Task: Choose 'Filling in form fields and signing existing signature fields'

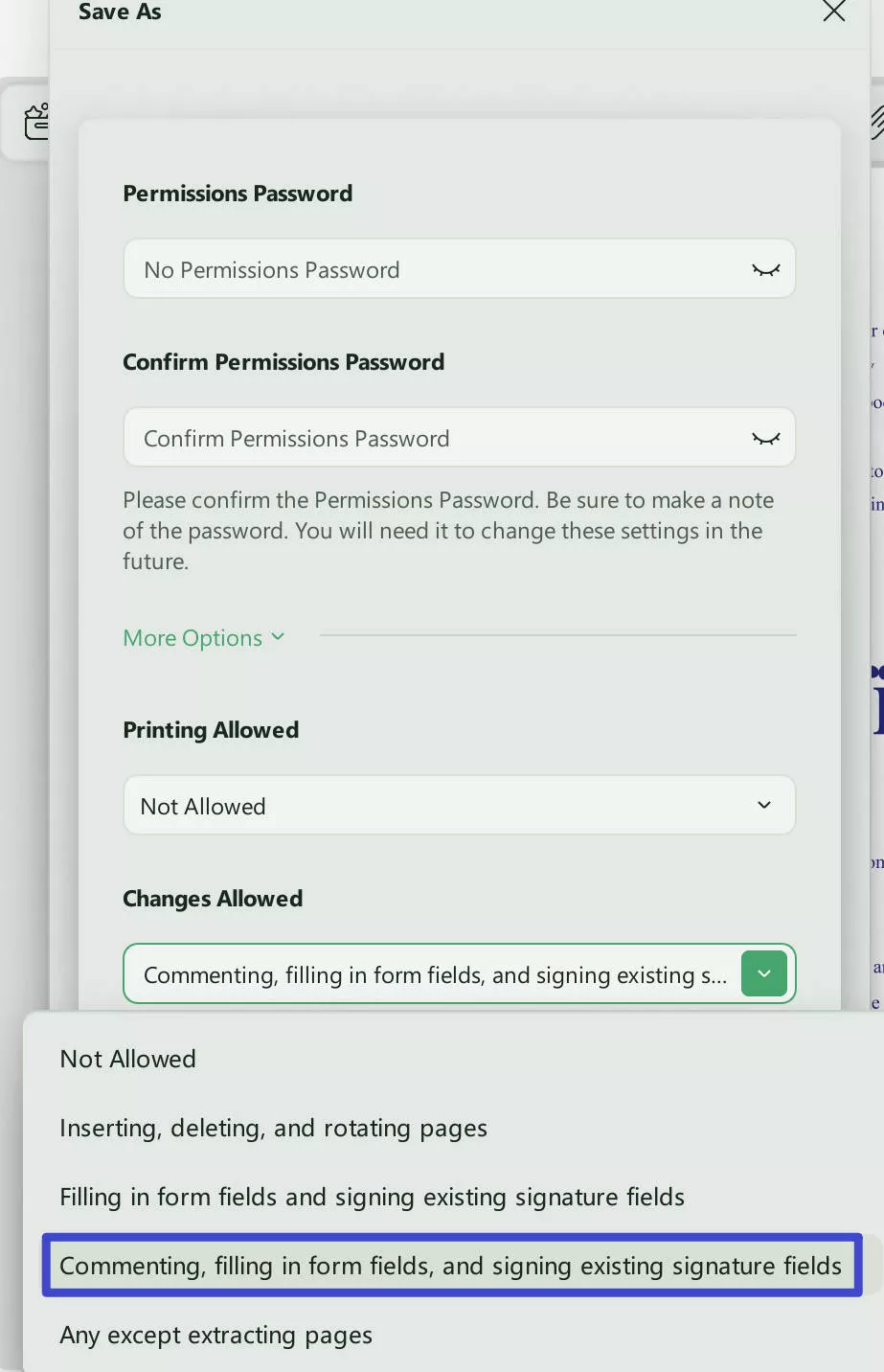Action: pyautogui.click(x=372, y=1196)
